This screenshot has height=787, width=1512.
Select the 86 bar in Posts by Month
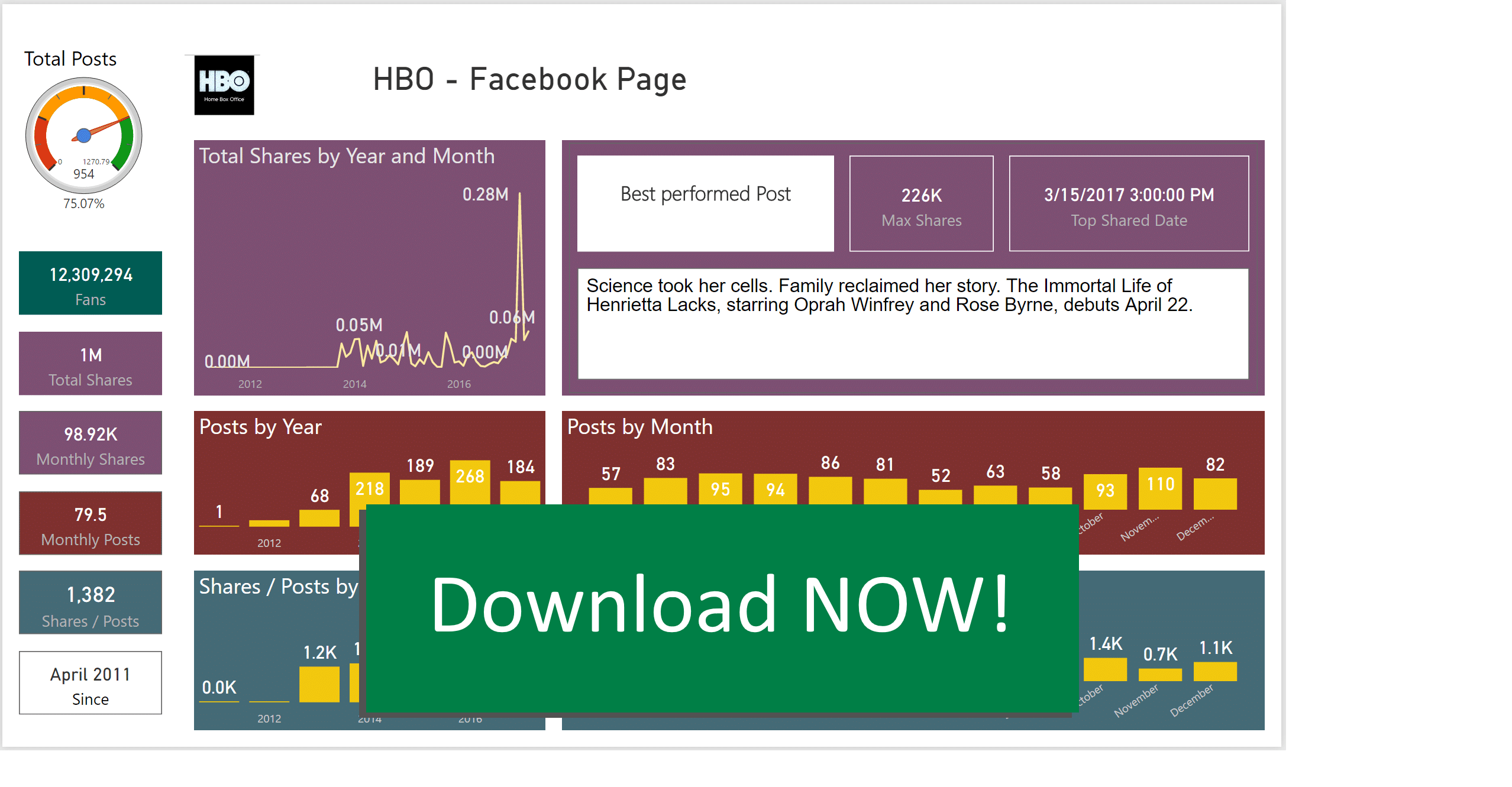(830, 490)
